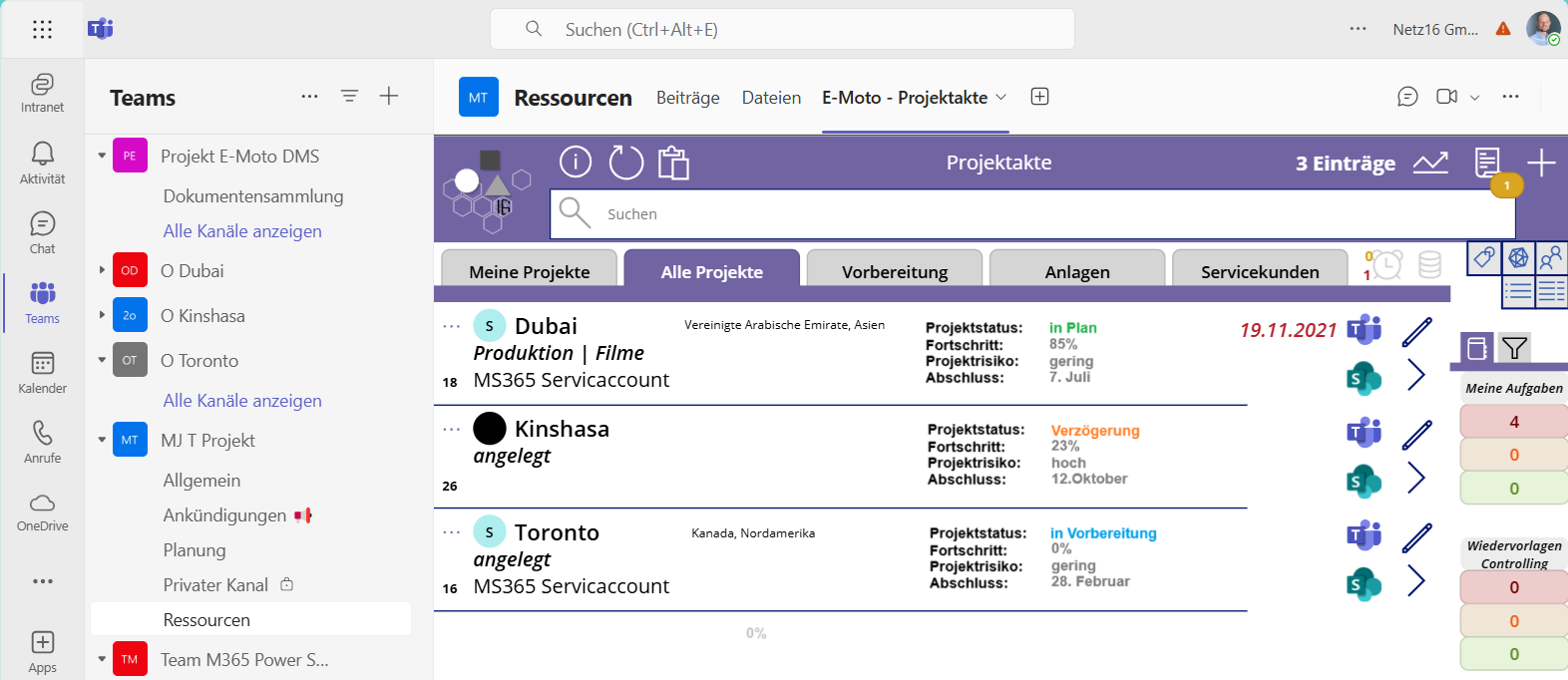Image resolution: width=1568 pixels, height=680 pixels.
Task: Click the Projektakte Suchen search field
Action: pos(1032,213)
